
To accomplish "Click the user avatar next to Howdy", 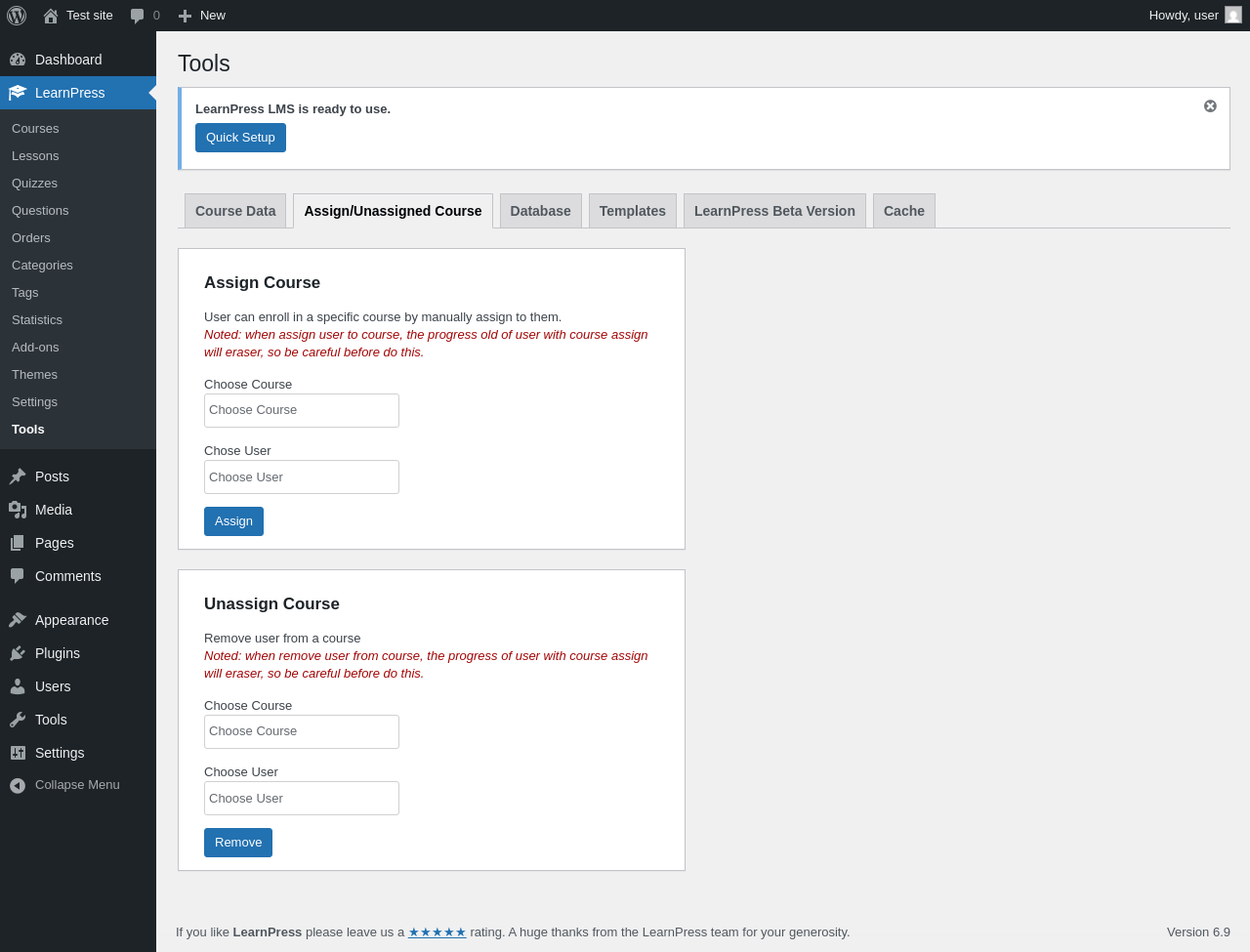I will (1233, 16).
